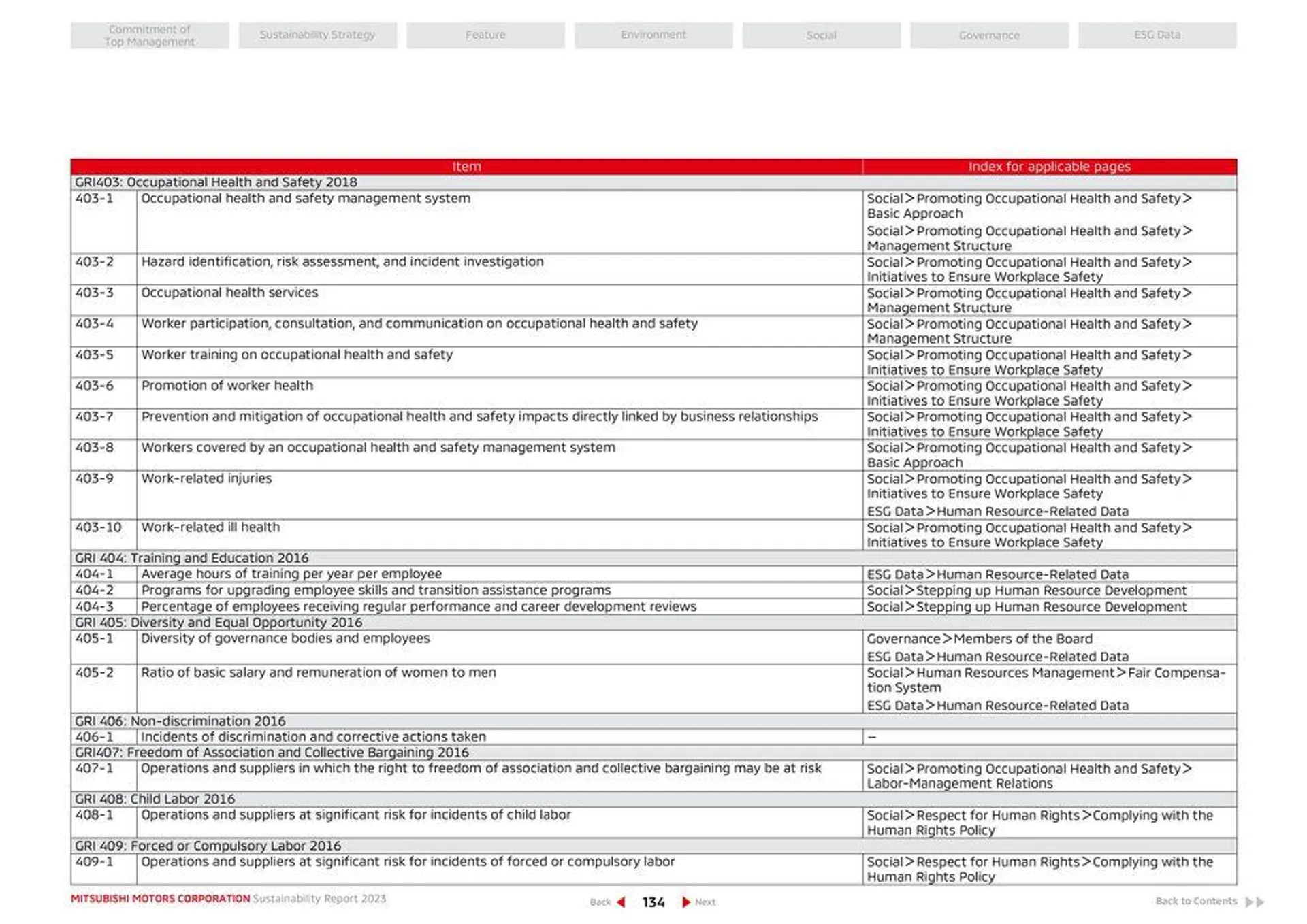Select the 407-1 row code
1307x924 pixels.
(x=94, y=769)
